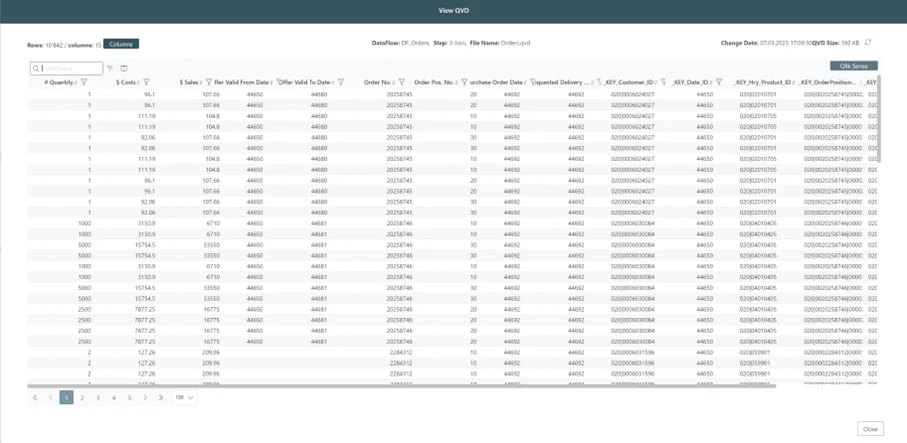
Task: Go to page 2 of results
Action: (82, 398)
